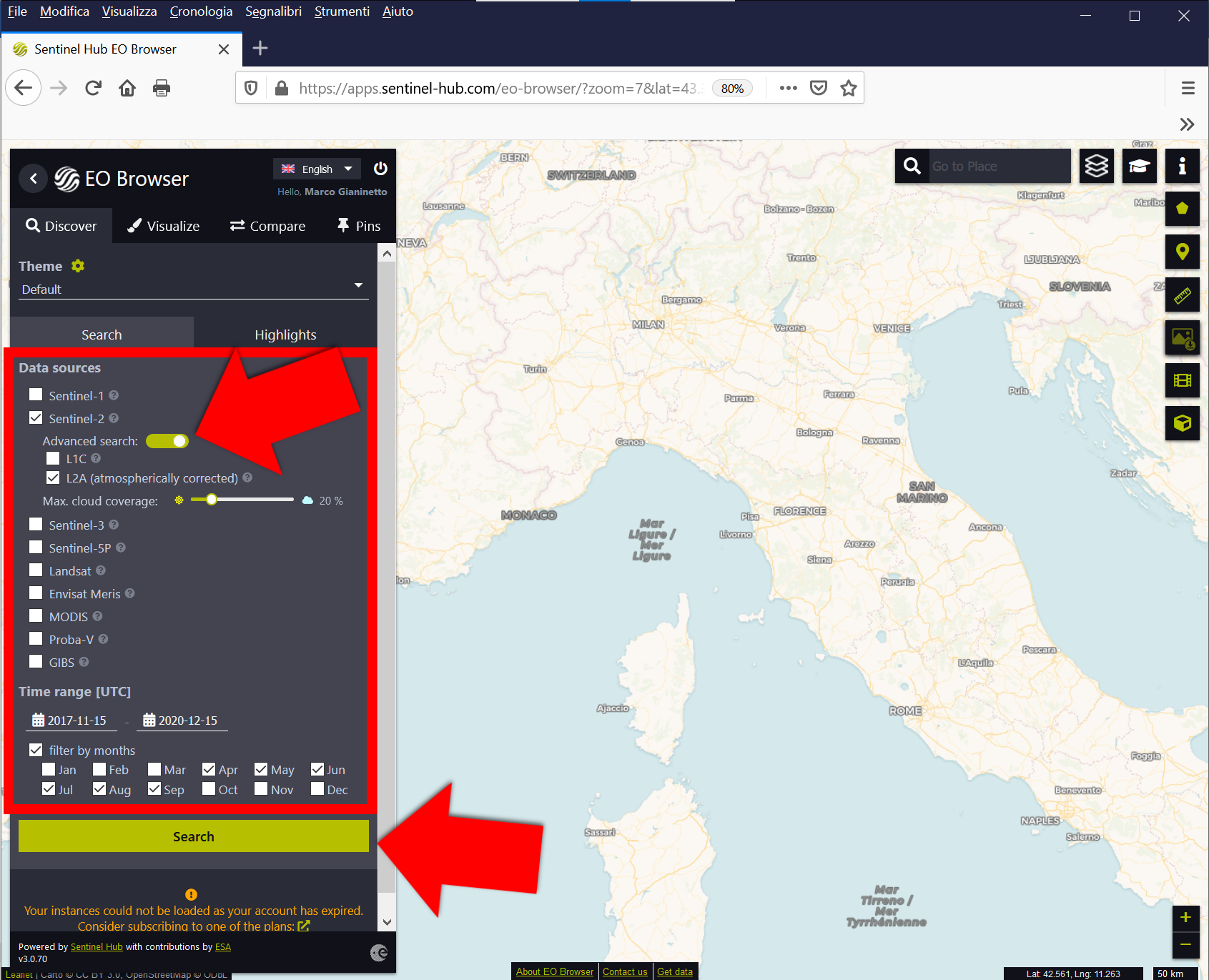Switch to the Discover tab
Viewport: 1209px width, 980px height.
[61, 226]
